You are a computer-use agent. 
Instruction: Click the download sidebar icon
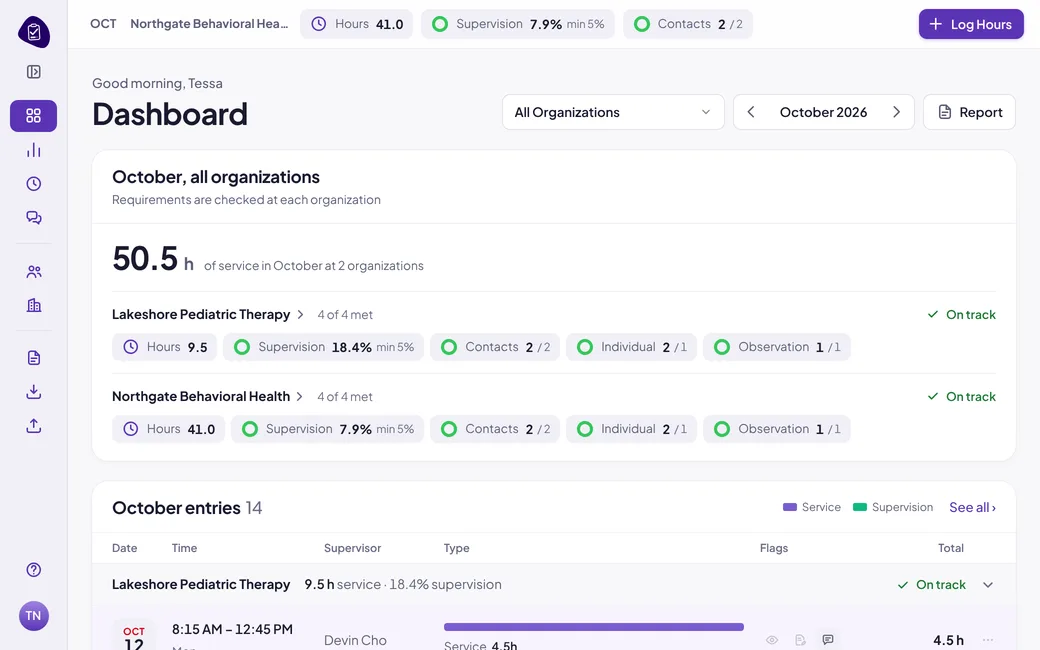[x=34, y=392]
